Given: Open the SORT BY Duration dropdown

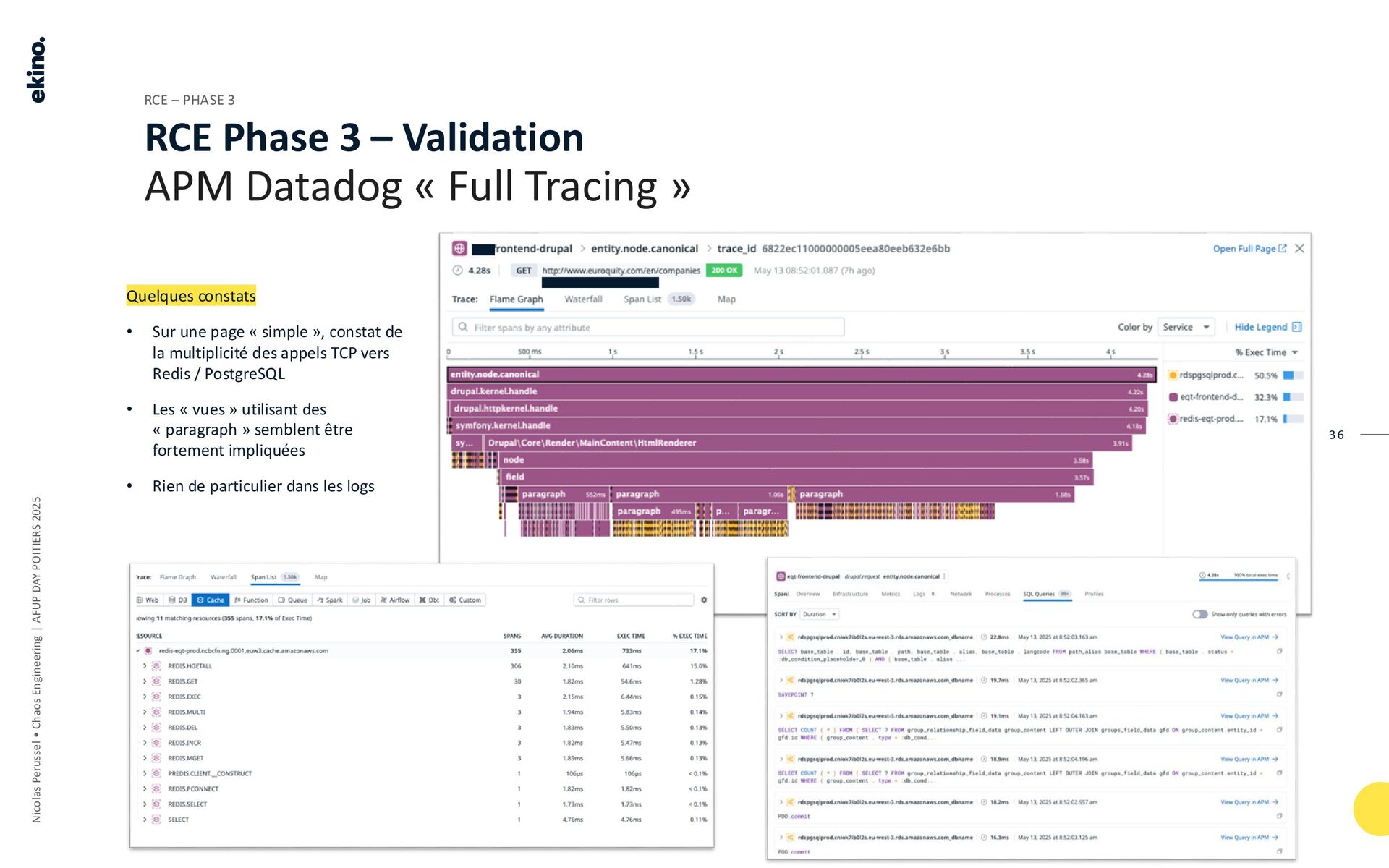Looking at the screenshot, I should pos(819,614).
